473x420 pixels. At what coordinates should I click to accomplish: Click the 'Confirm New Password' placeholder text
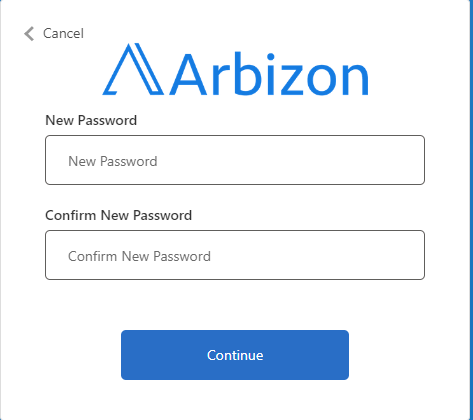(x=139, y=256)
